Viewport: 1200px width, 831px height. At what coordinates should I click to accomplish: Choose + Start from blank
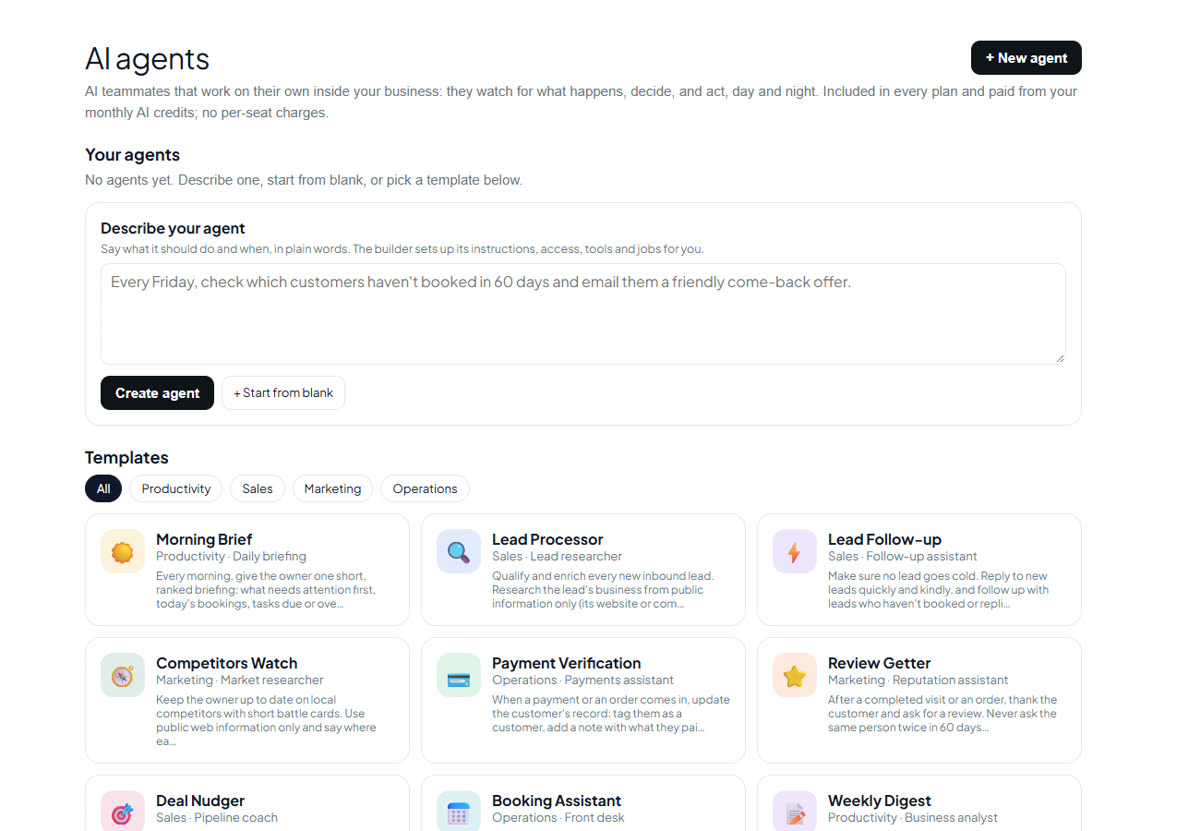click(x=283, y=393)
